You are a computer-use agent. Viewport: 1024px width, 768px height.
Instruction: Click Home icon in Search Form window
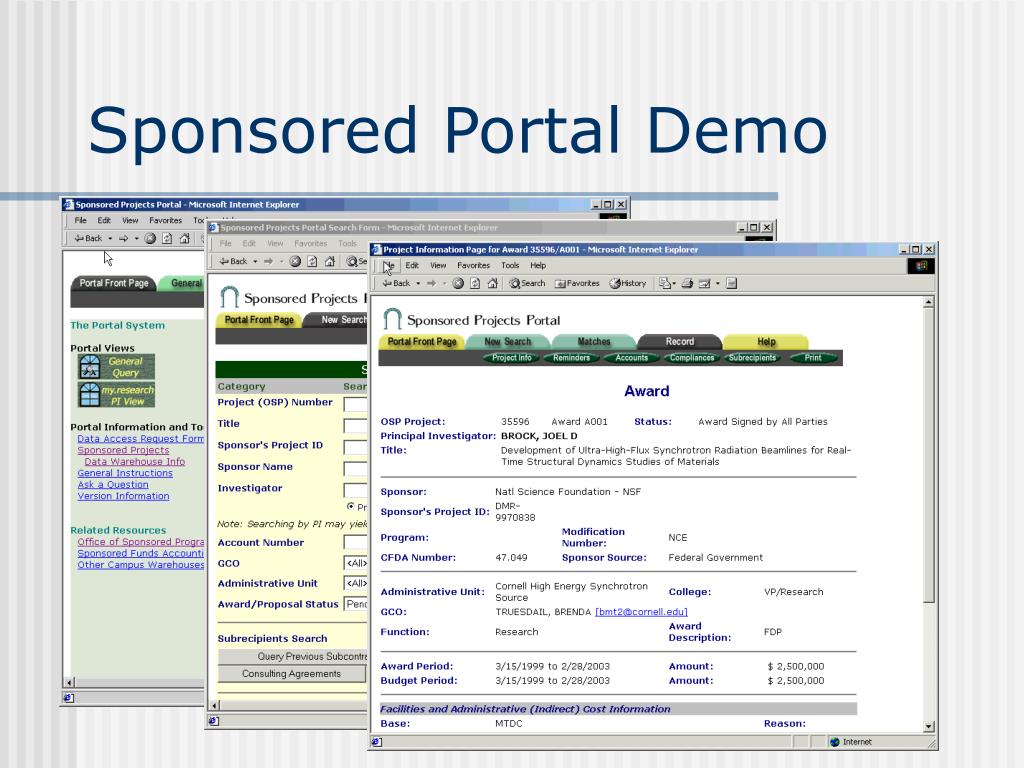tap(330, 261)
